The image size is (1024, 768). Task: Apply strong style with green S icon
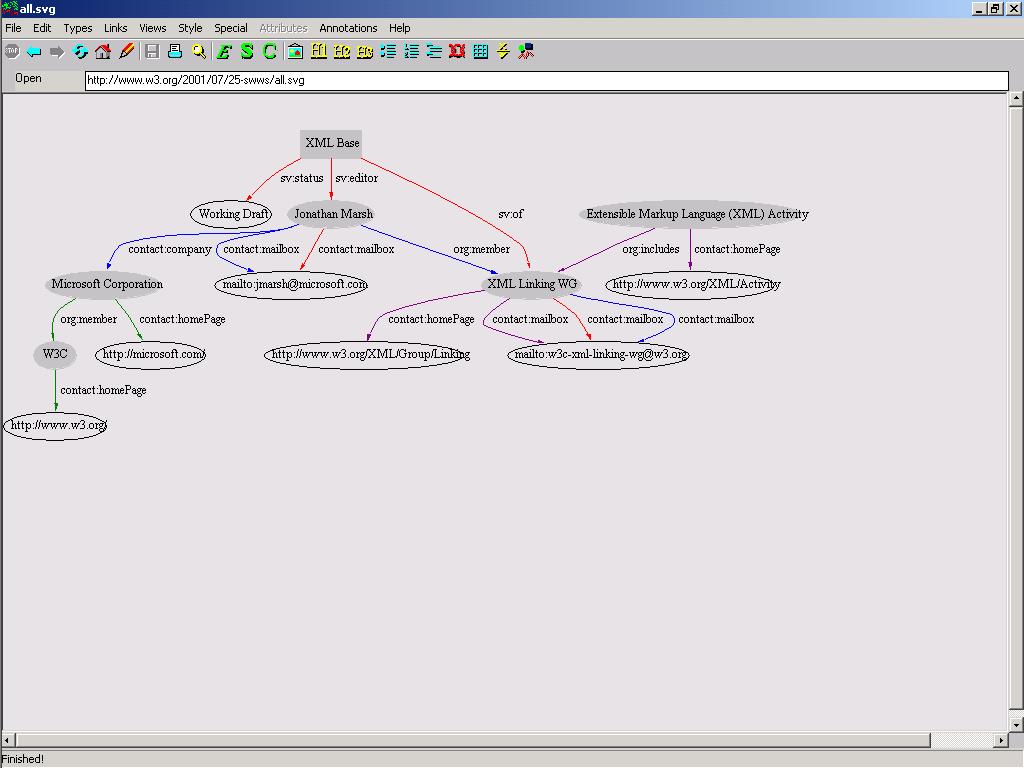(x=247, y=51)
